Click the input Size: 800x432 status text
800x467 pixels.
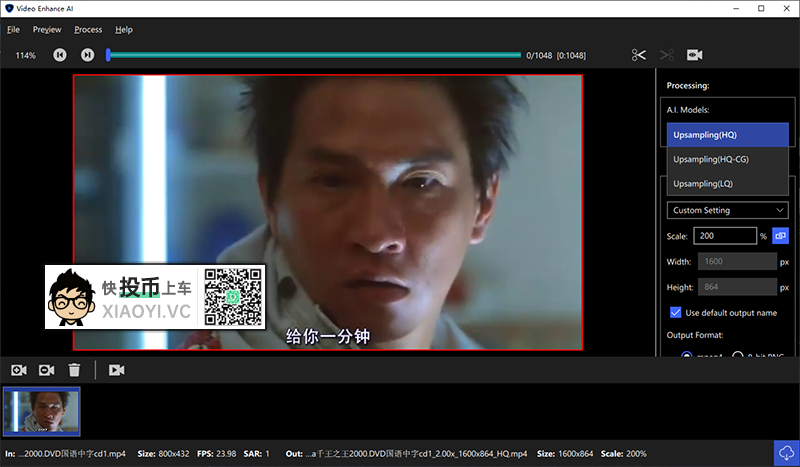pyautogui.click(x=163, y=454)
